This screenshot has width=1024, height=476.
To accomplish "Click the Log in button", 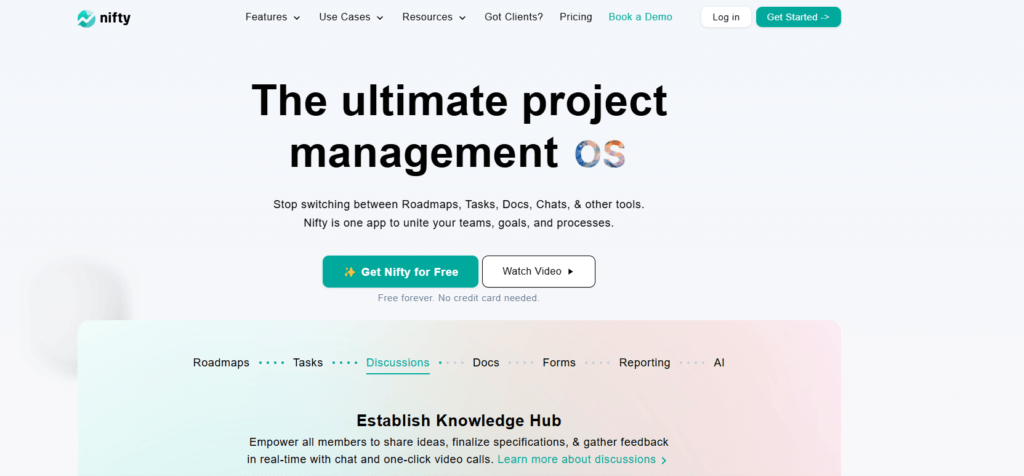I will click(x=726, y=17).
